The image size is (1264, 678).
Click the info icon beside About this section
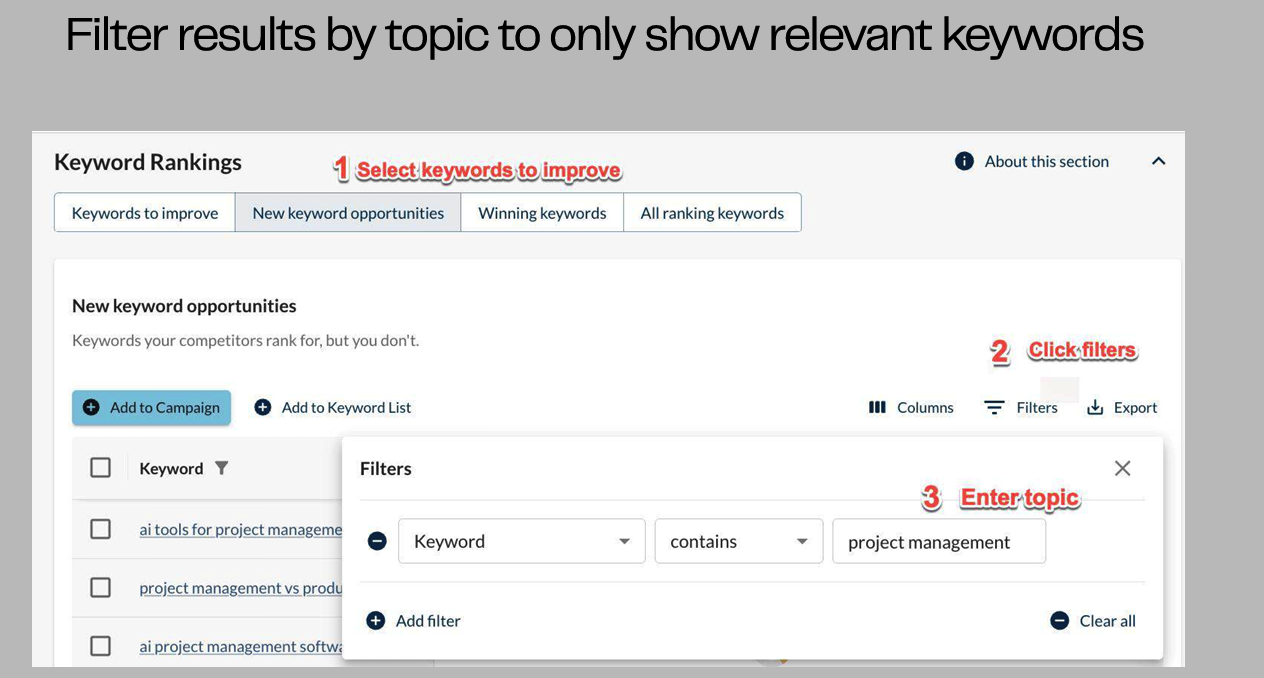tap(964, 161)
